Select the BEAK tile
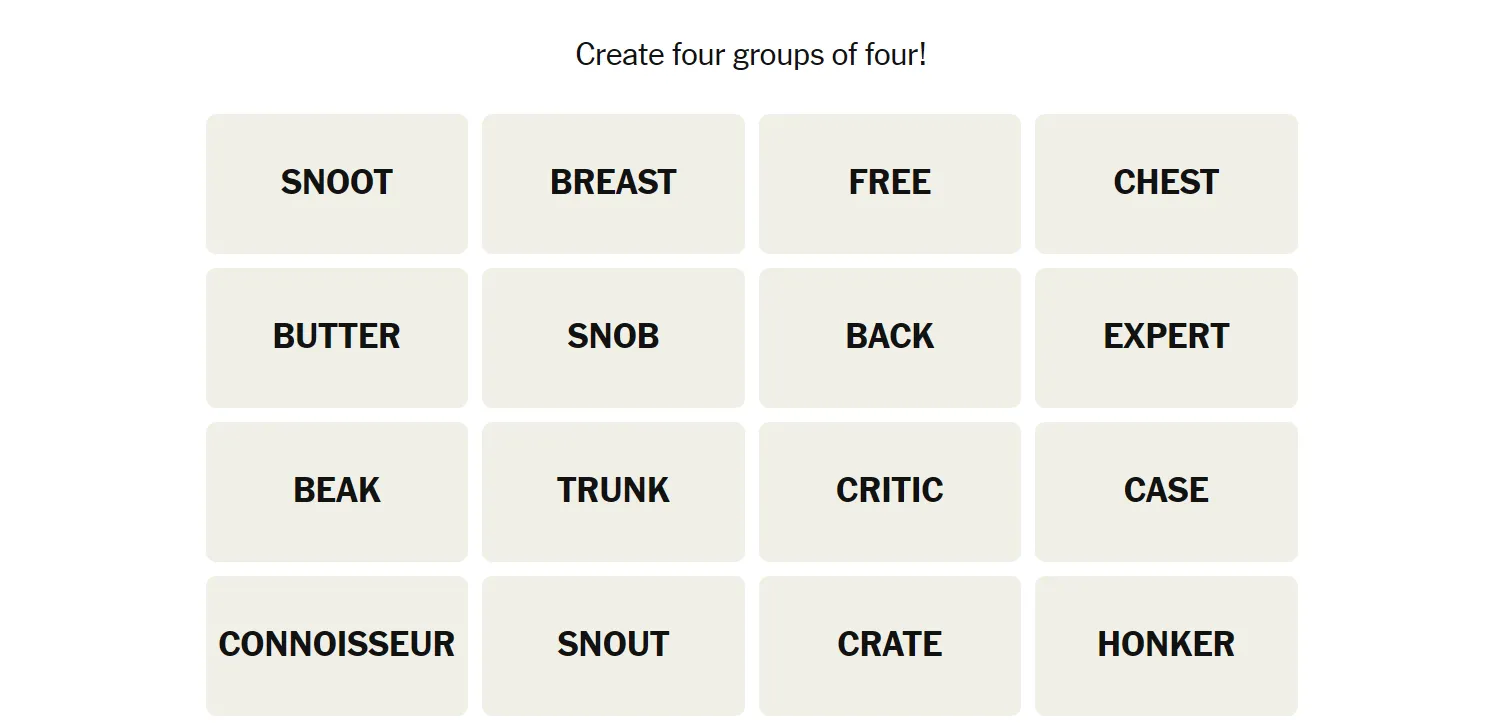Viewport: 1500px width, 723px height. click(x=337, y=491)
